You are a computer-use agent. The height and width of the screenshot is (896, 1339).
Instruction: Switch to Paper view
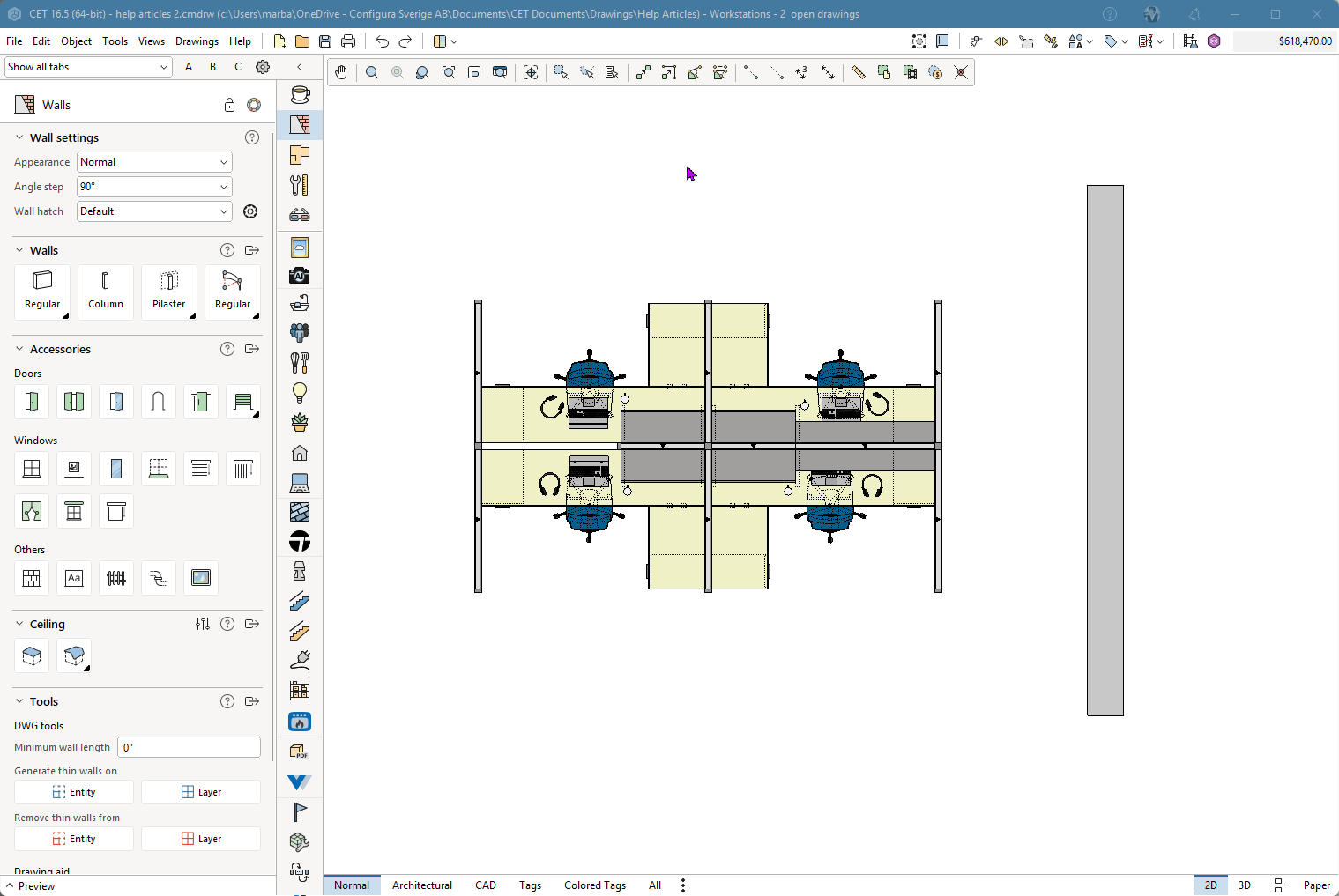1317,885
